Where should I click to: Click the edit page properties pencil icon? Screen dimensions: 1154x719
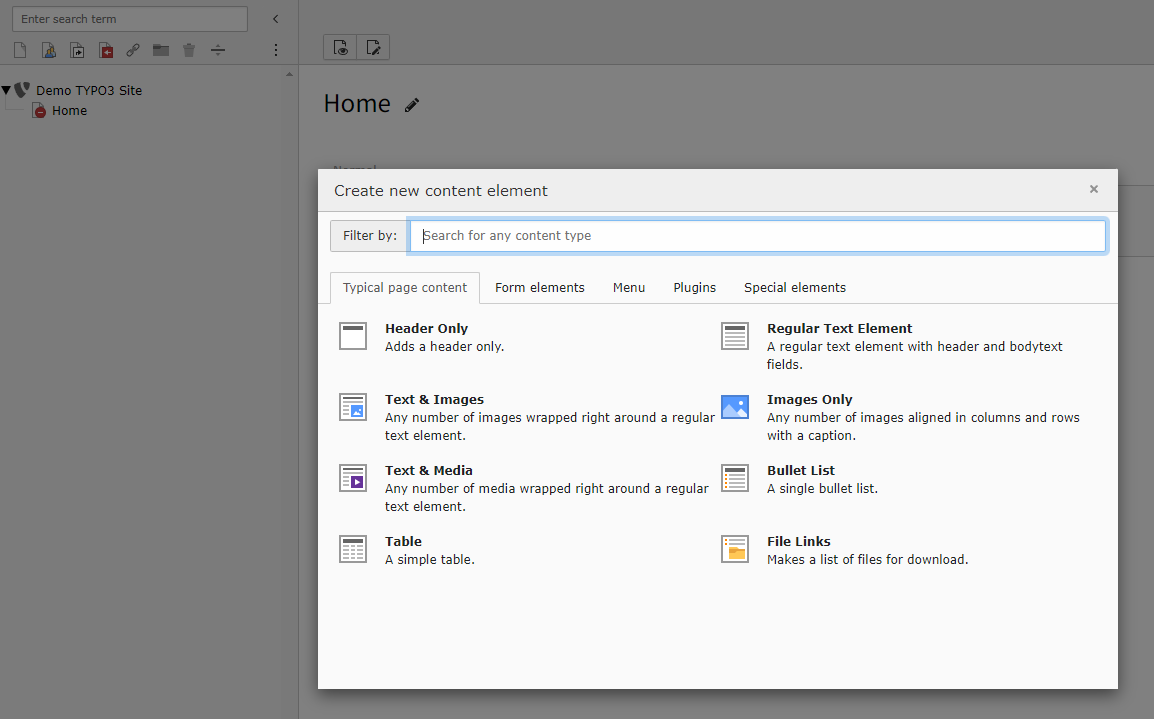coord(412,104)
